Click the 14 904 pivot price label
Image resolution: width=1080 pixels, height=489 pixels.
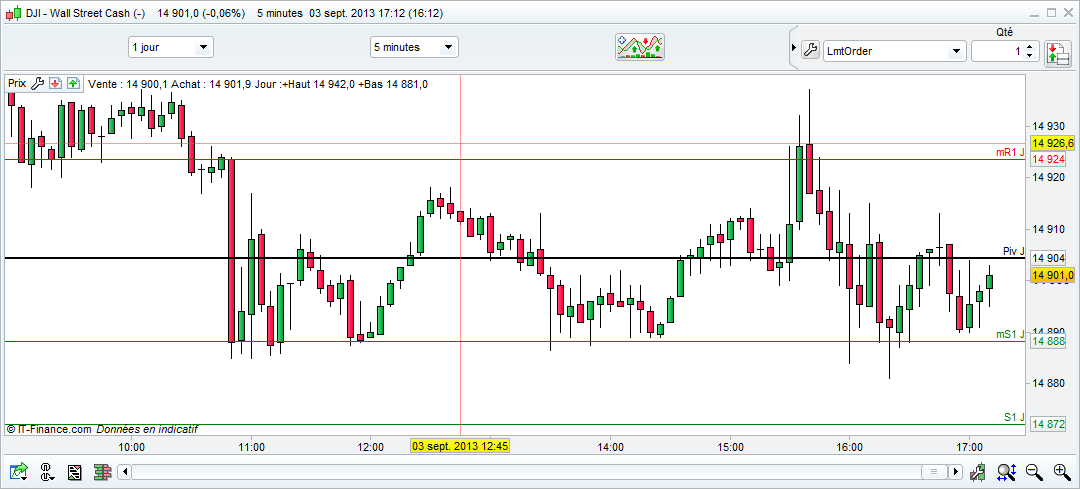[x=1048, y=258]
